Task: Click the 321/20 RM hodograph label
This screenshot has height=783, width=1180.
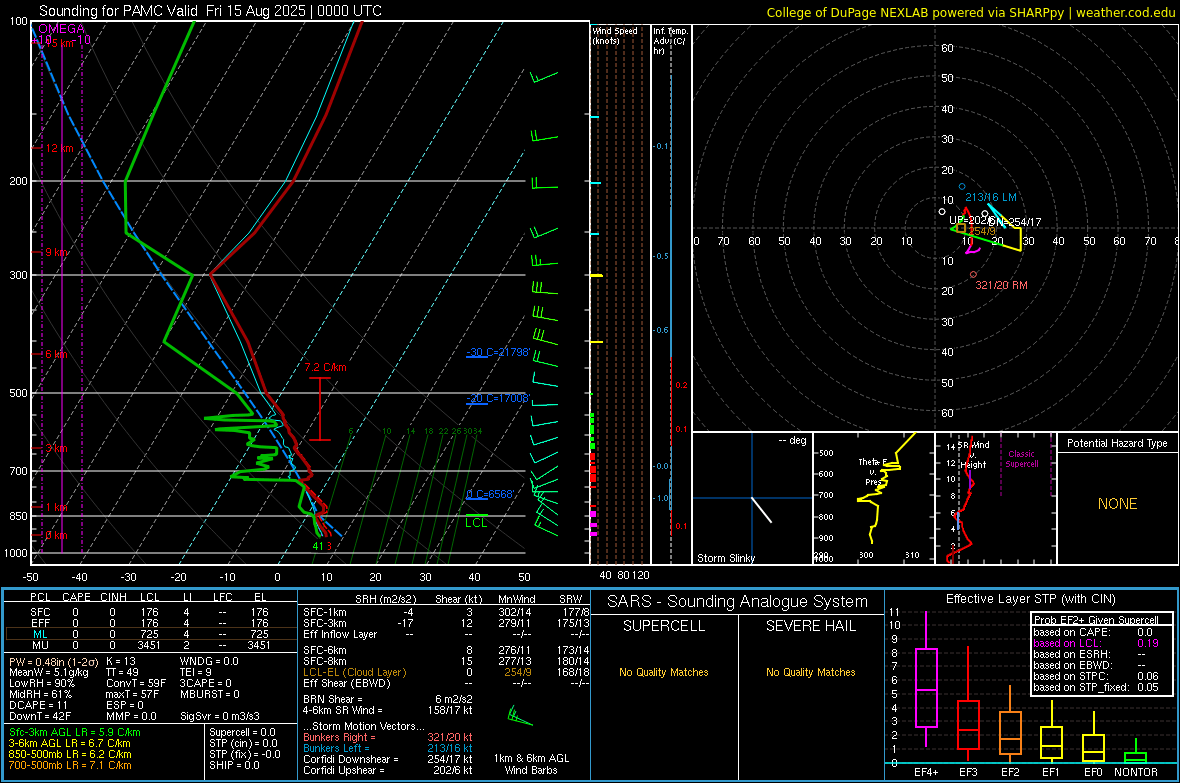Action: click(x=1002, y=285)
